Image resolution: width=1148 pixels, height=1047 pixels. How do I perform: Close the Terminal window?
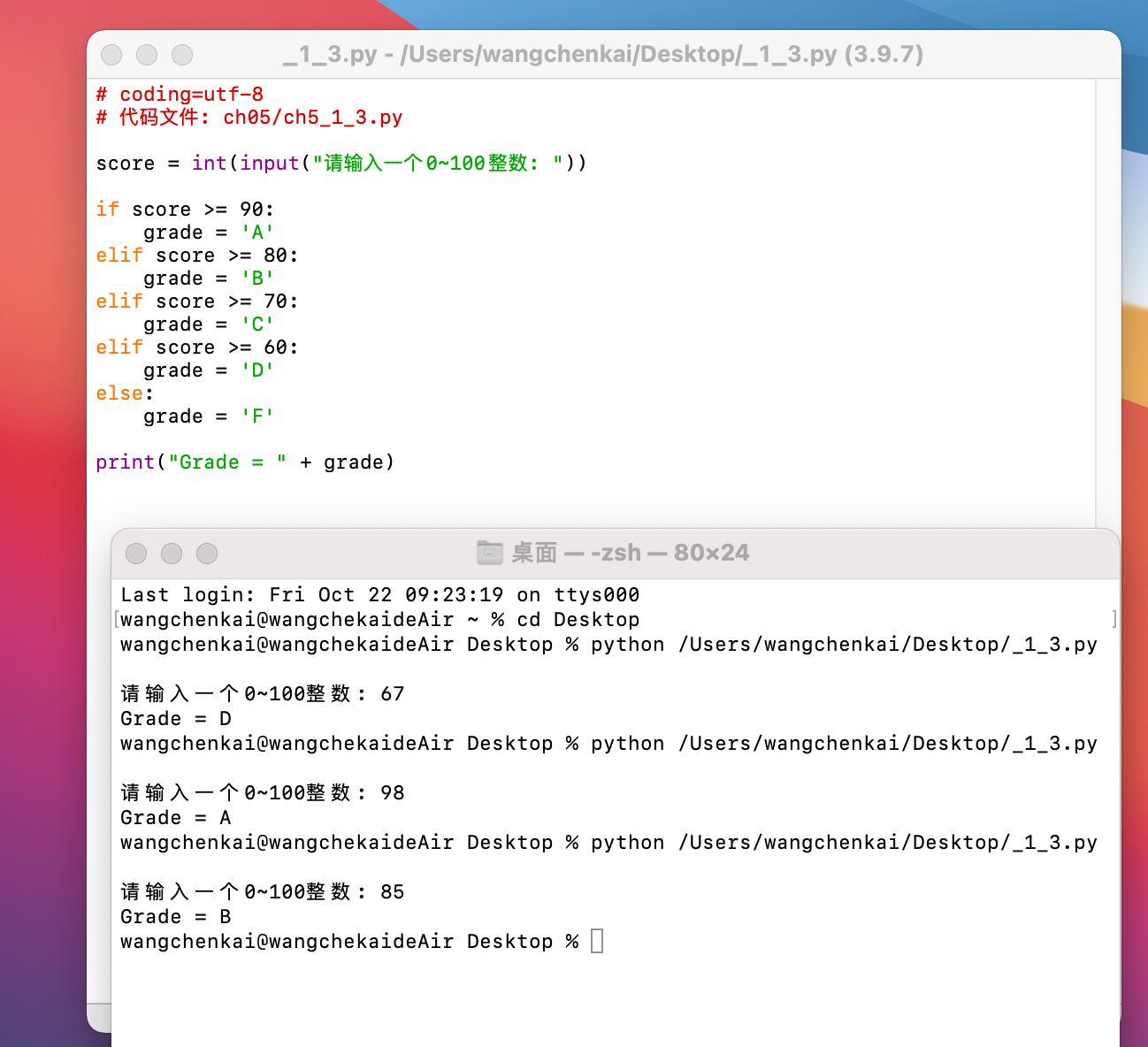tap(136, 554)
